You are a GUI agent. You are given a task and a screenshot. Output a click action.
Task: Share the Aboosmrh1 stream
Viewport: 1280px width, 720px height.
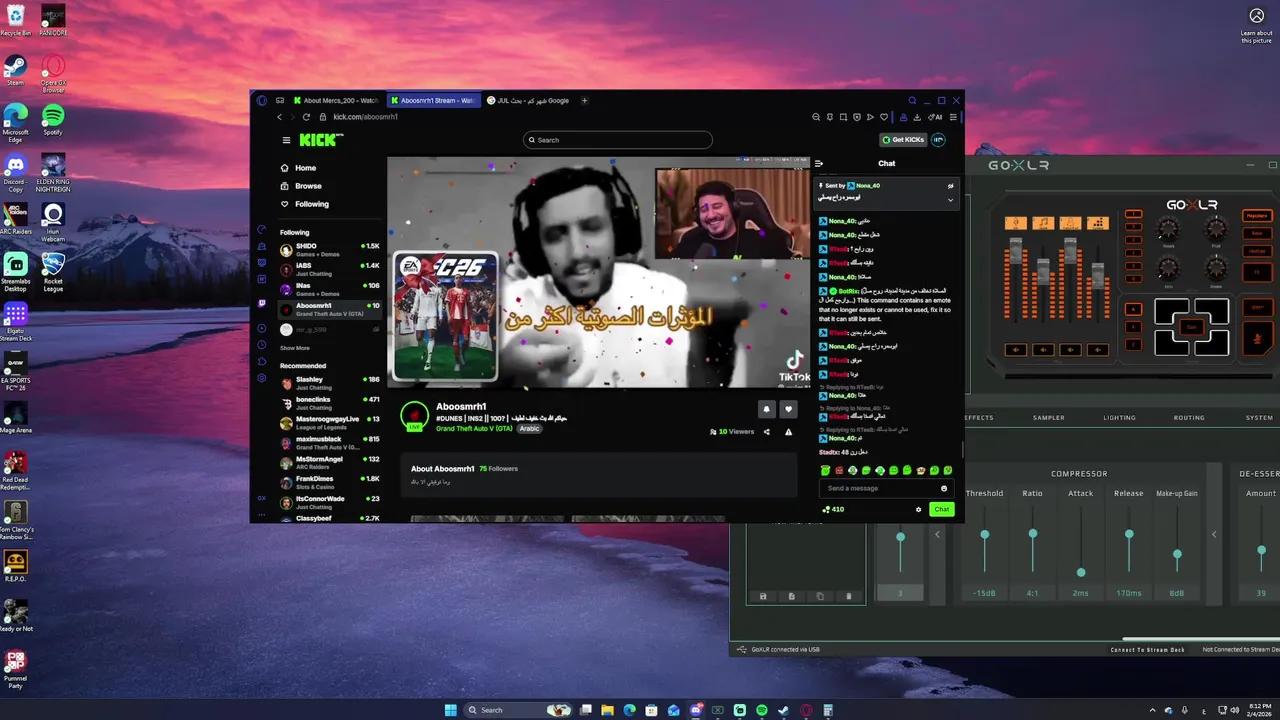pyautogui.click(x=767, y=432)
